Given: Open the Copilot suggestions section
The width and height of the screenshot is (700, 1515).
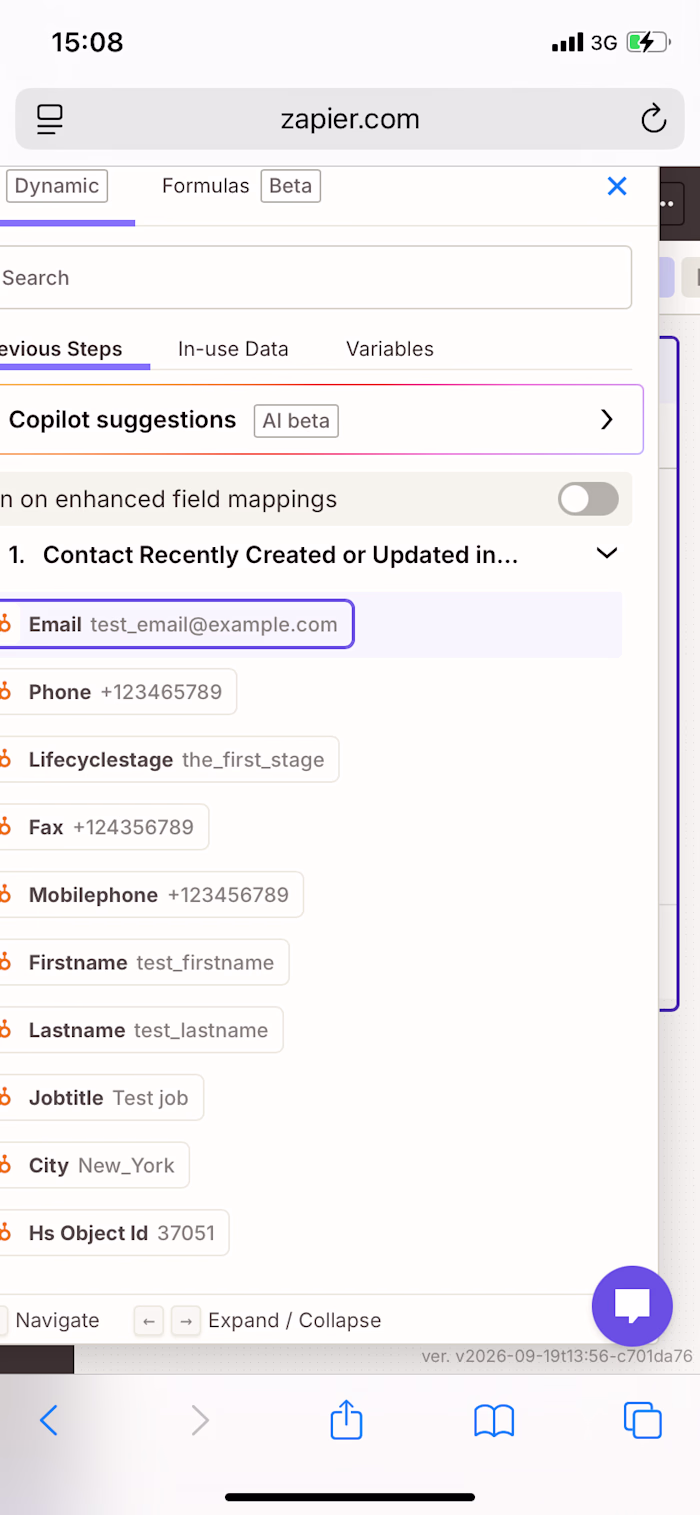Looking at the screenshot, I should (x=321, y=420).
